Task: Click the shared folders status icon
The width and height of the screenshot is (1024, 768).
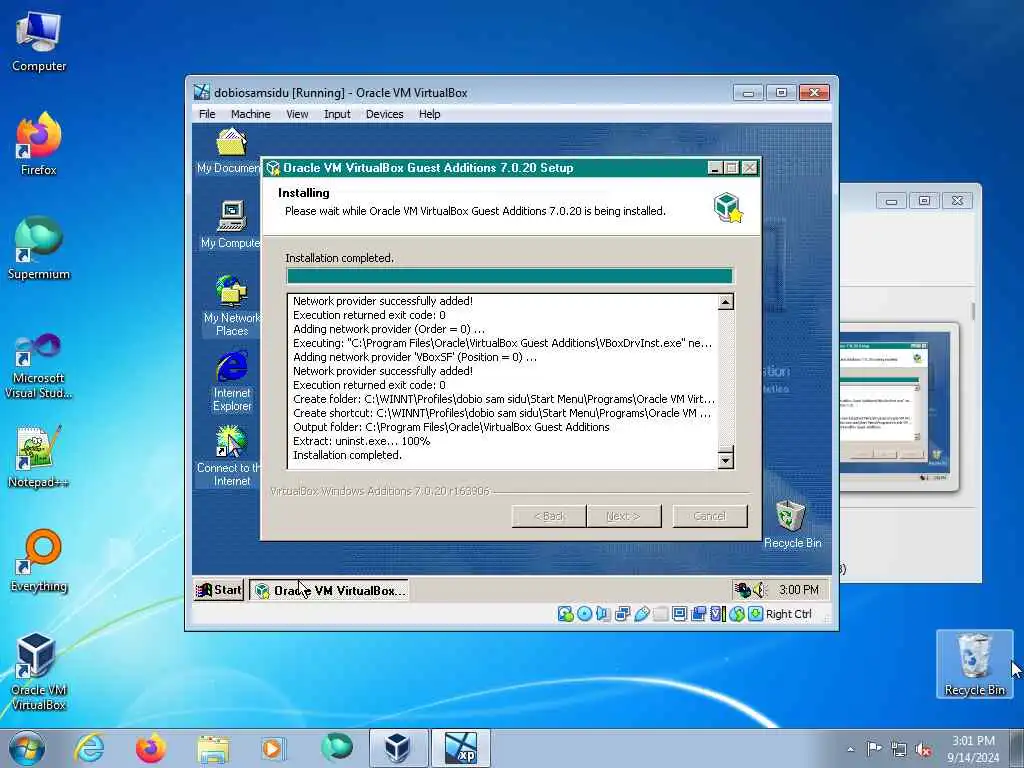Action: tap(660, 614)
